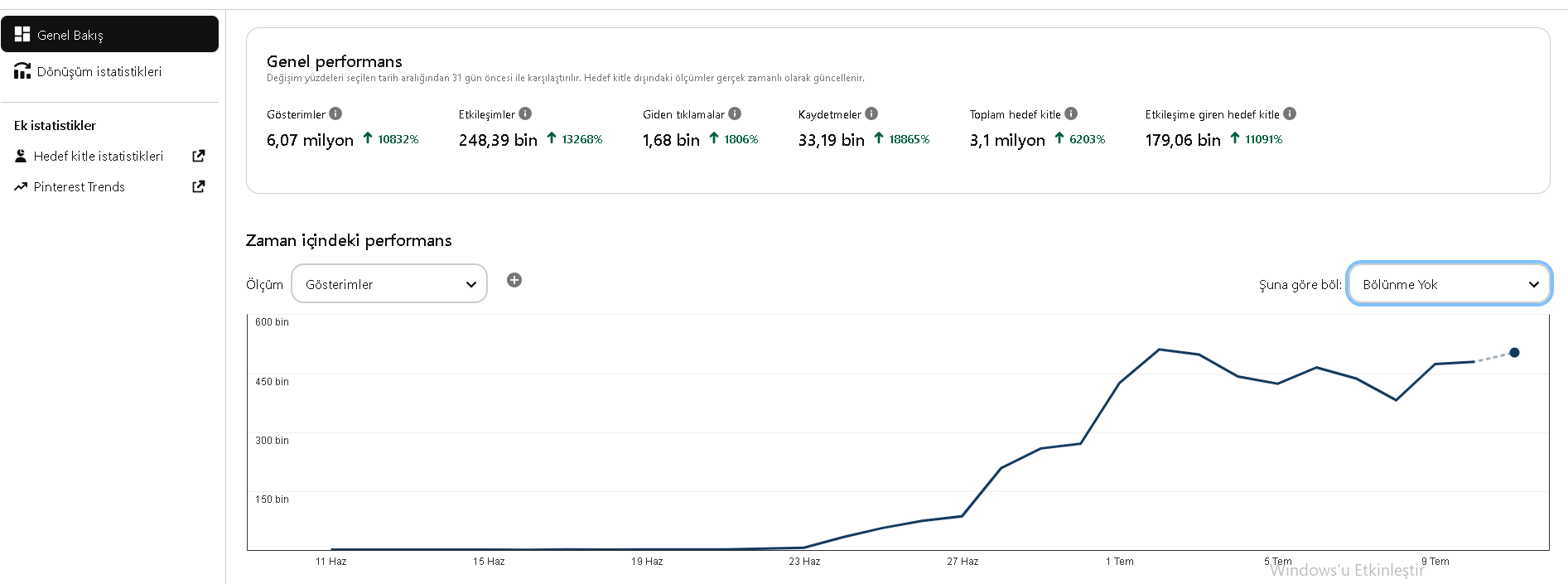Click the info icon next to Giden tıklamalar

pos(735,113)
